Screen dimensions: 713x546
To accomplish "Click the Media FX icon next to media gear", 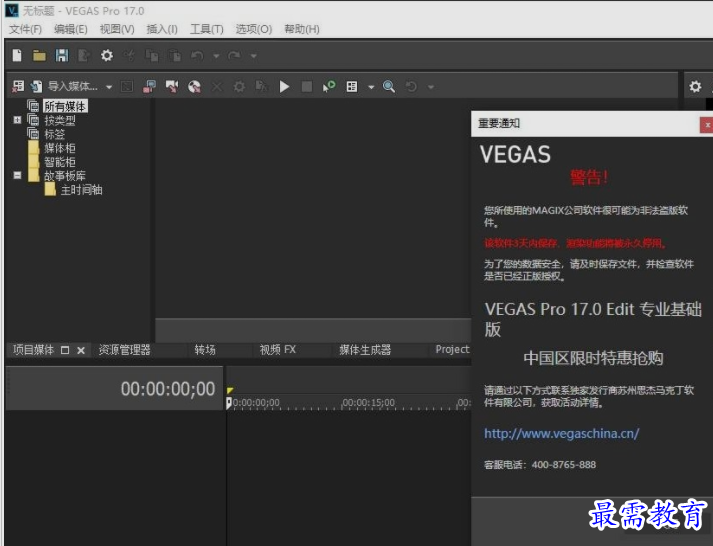I will (x=261, y=86).
